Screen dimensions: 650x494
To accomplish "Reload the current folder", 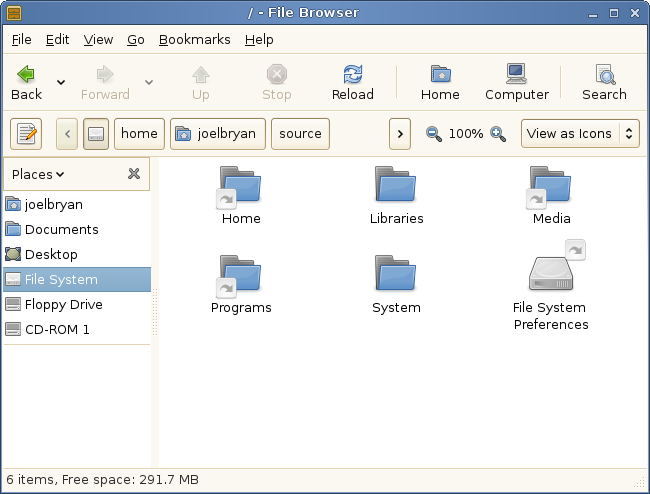I will [x=353, y=82].
